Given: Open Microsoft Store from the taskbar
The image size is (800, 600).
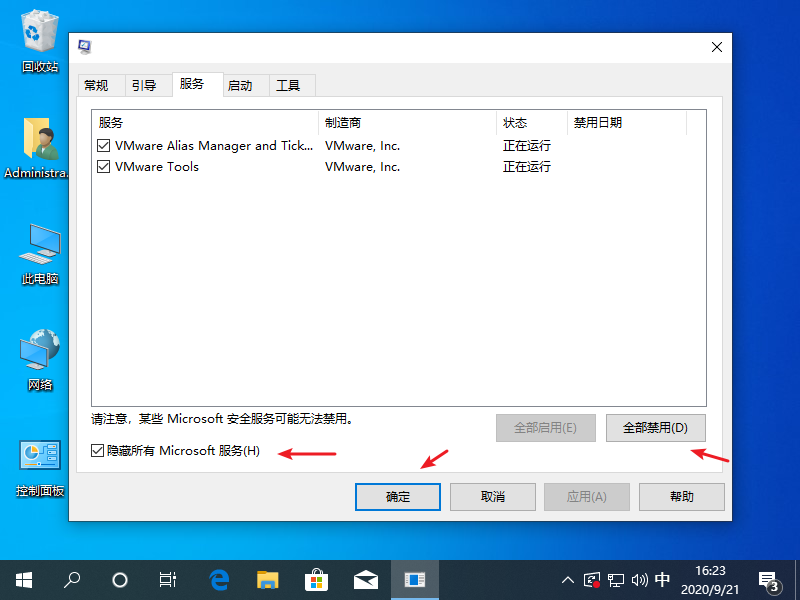Looking at the screenshot, I should click(x=317, y=578).
